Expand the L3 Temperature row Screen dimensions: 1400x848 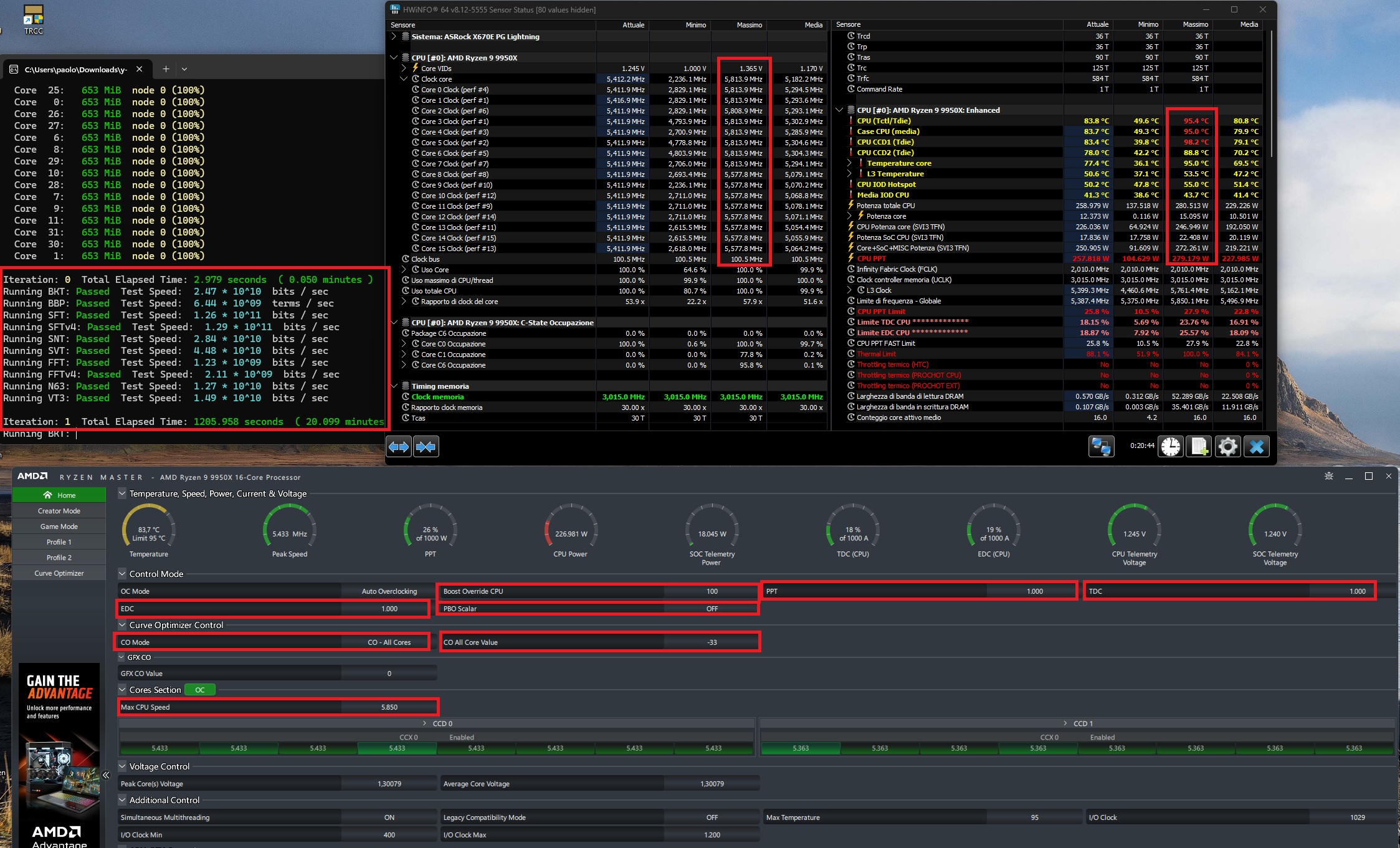(849, 174)
